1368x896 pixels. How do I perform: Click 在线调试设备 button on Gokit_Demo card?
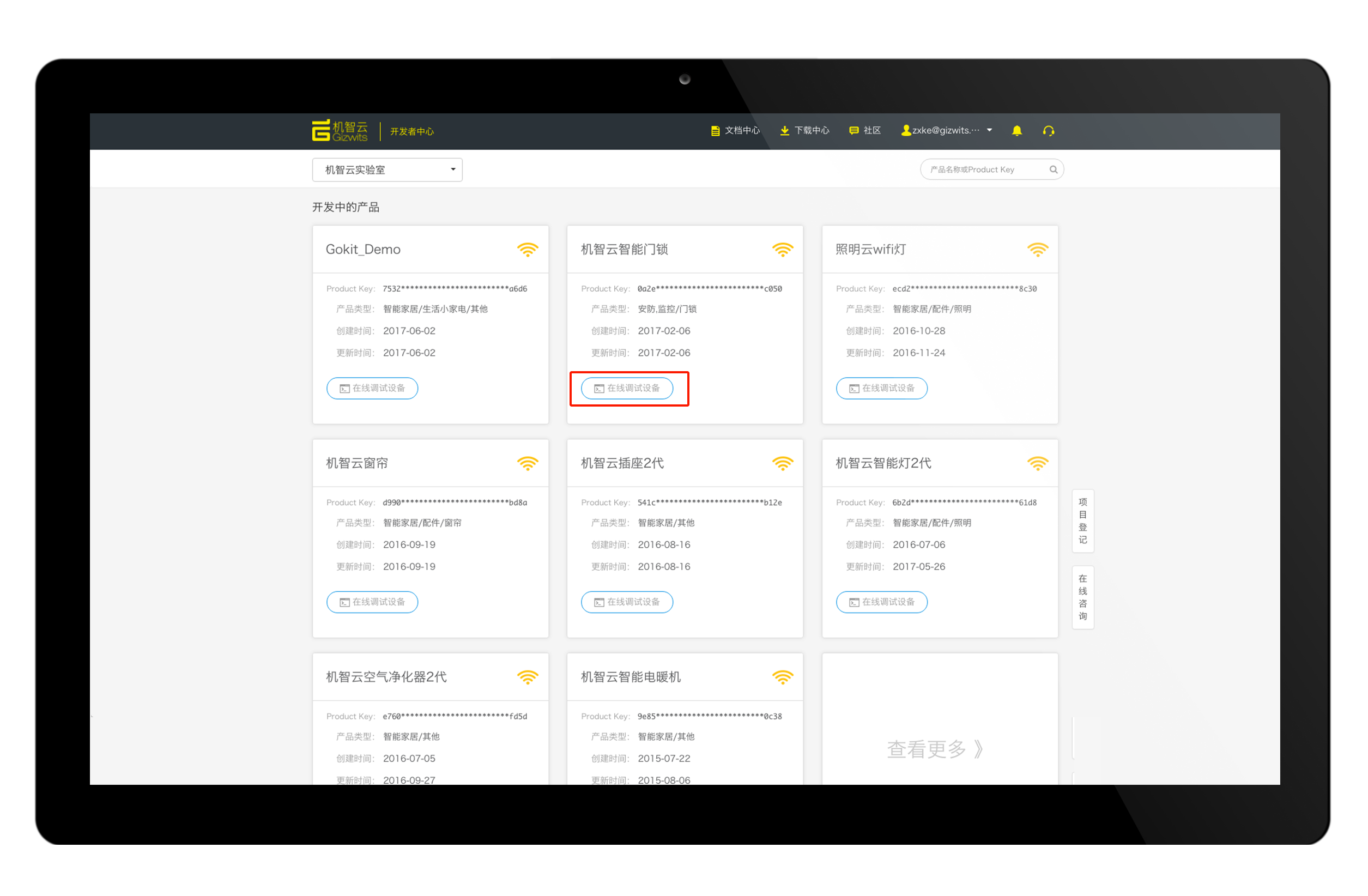point(372,389)
